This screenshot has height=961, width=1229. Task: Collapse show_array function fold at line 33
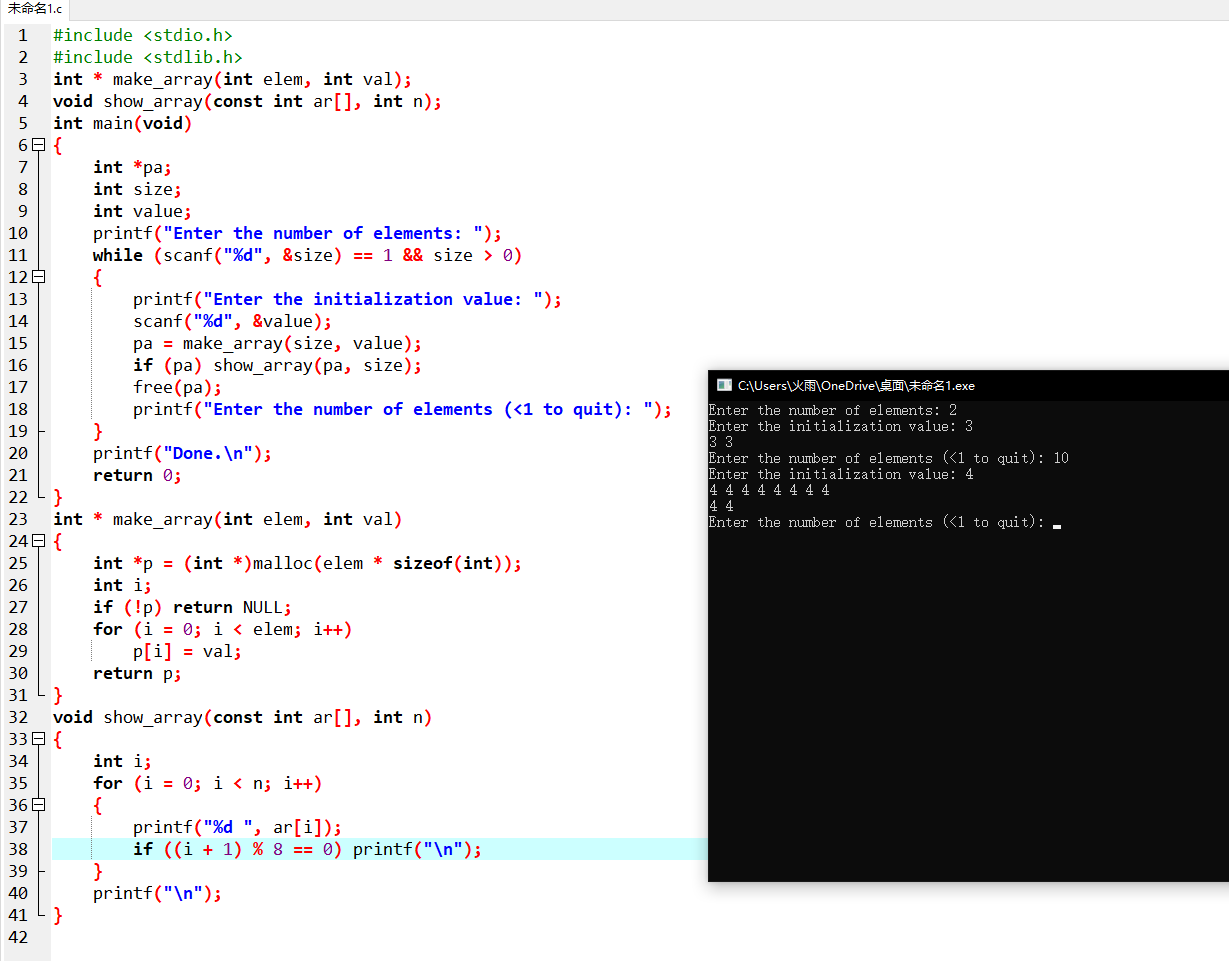(x=39, y=739)
